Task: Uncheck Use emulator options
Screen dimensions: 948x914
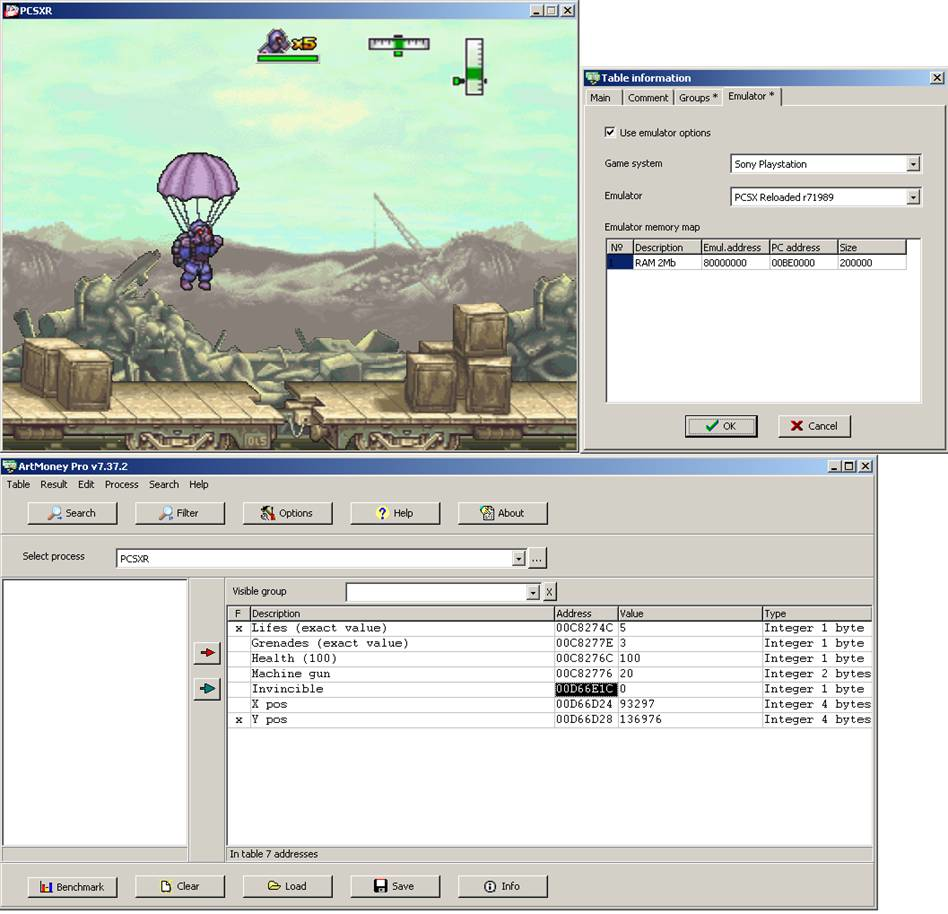Action: point(609,132)
